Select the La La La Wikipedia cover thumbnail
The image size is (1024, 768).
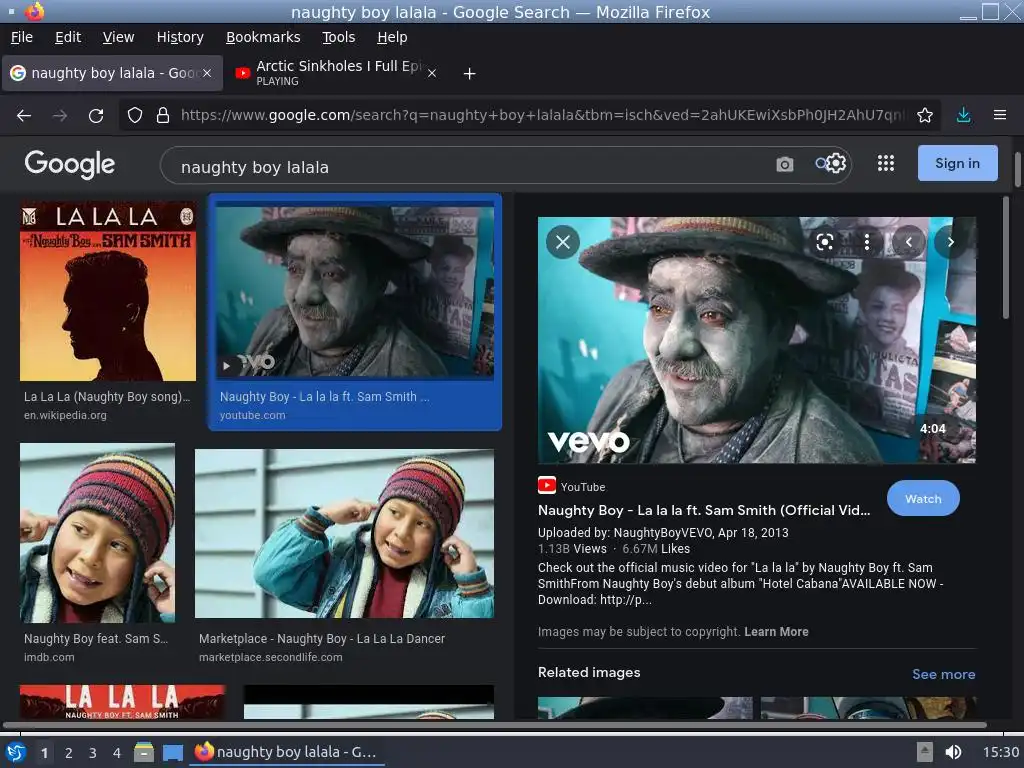click(108, 291)
